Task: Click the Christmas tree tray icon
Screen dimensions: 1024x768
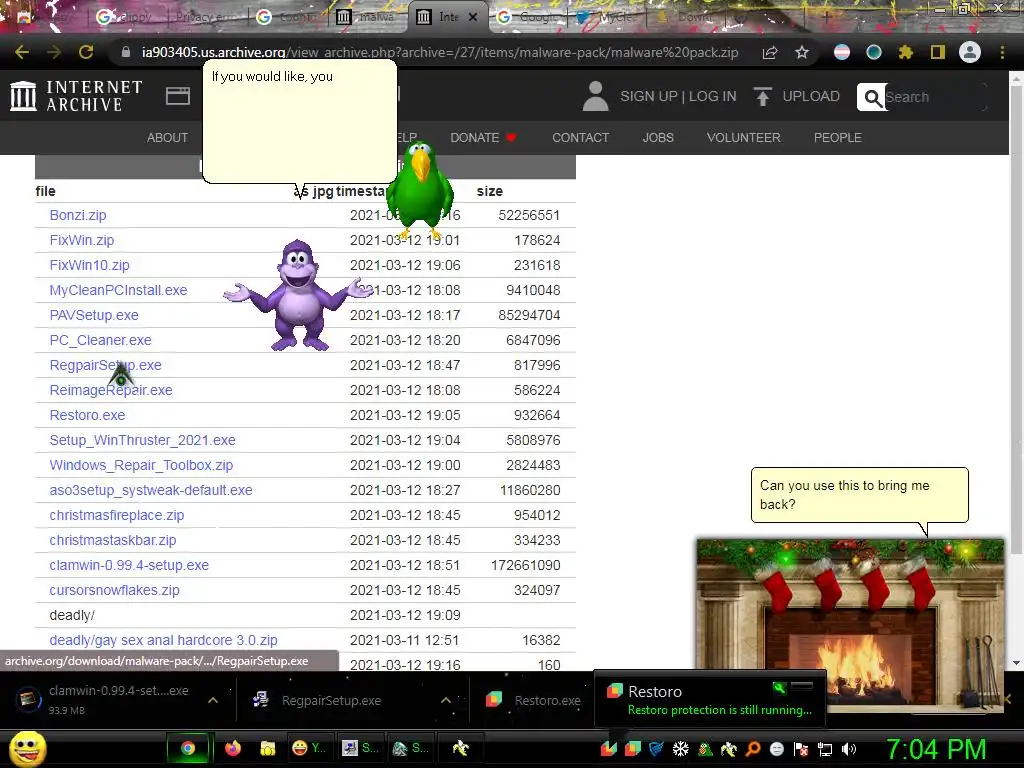Action: [705, 749]
